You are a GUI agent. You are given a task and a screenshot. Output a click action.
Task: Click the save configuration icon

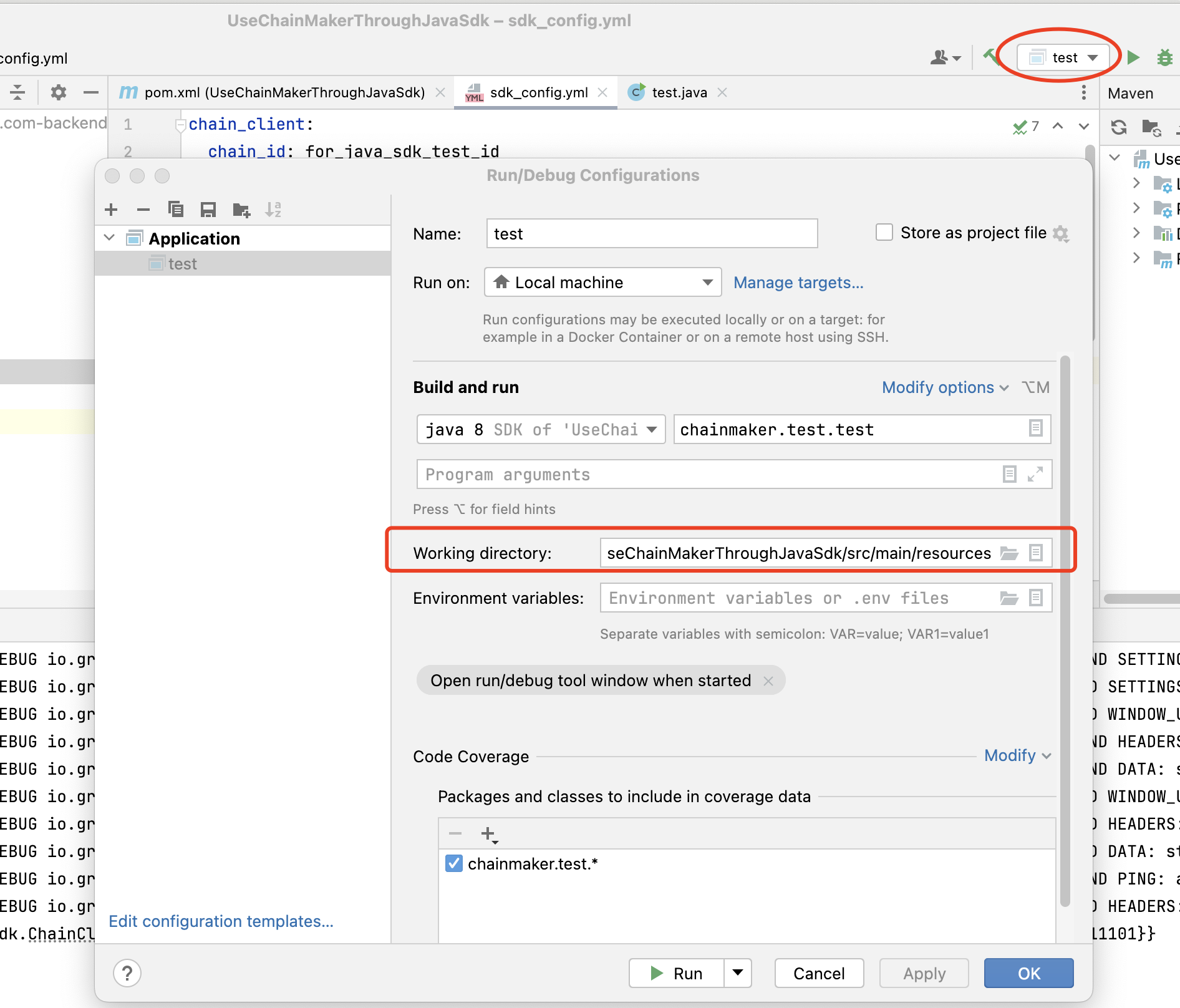(208, 210)
